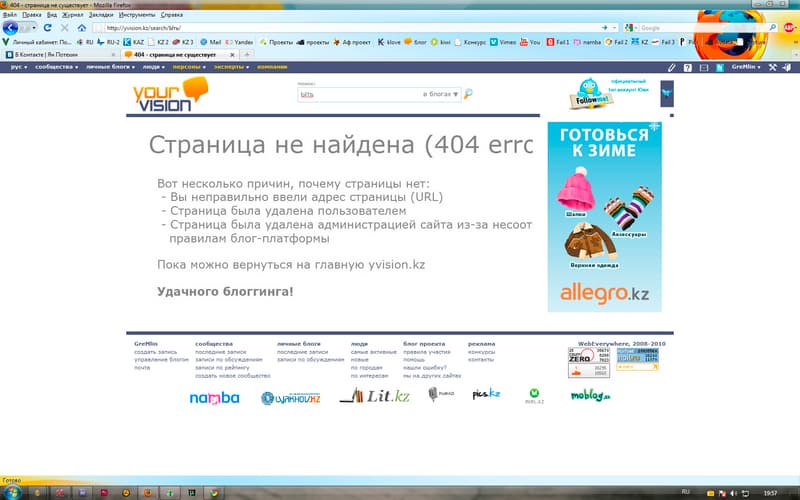Open the YouTube 'You' bookmark
This screenshot has height=500, width=800.
pos(530,42)
